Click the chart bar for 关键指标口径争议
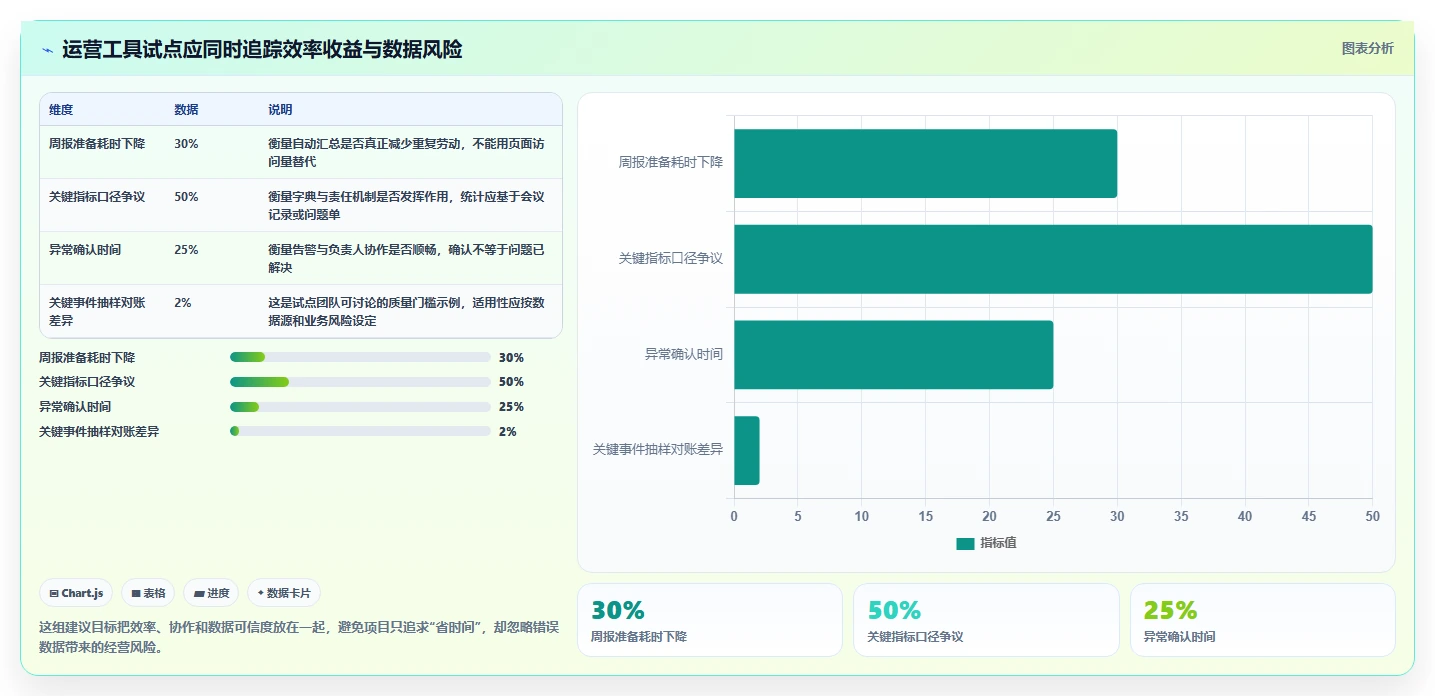Screen dimensions: 1435x696 tap(1053, 259)
